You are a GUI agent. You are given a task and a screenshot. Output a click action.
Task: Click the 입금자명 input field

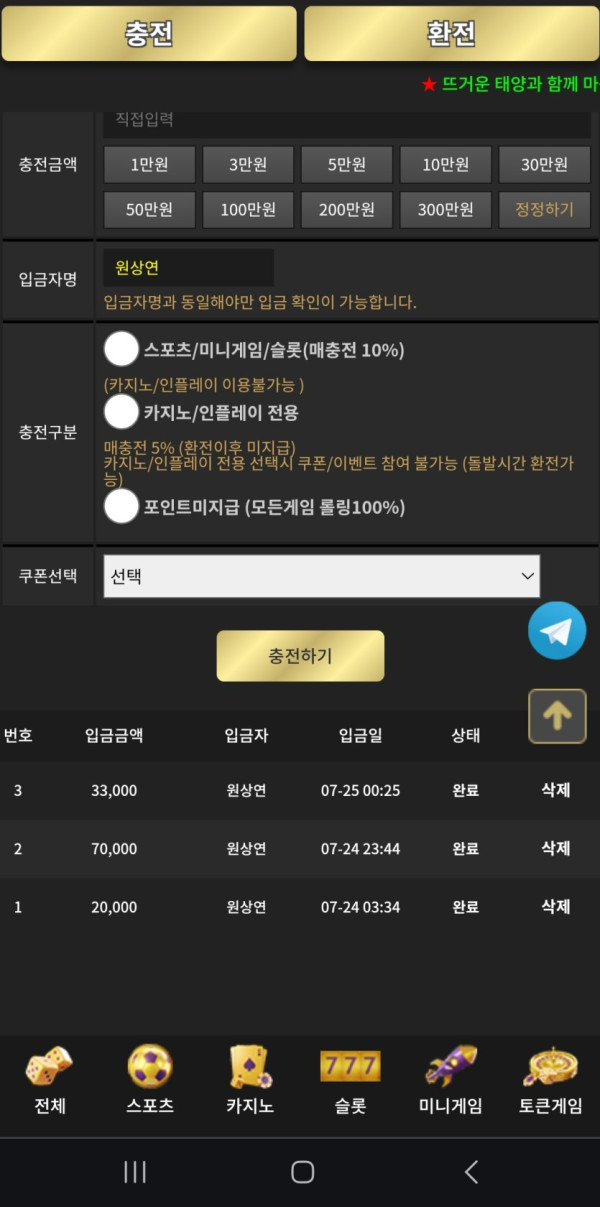click(x=188, y=268)
